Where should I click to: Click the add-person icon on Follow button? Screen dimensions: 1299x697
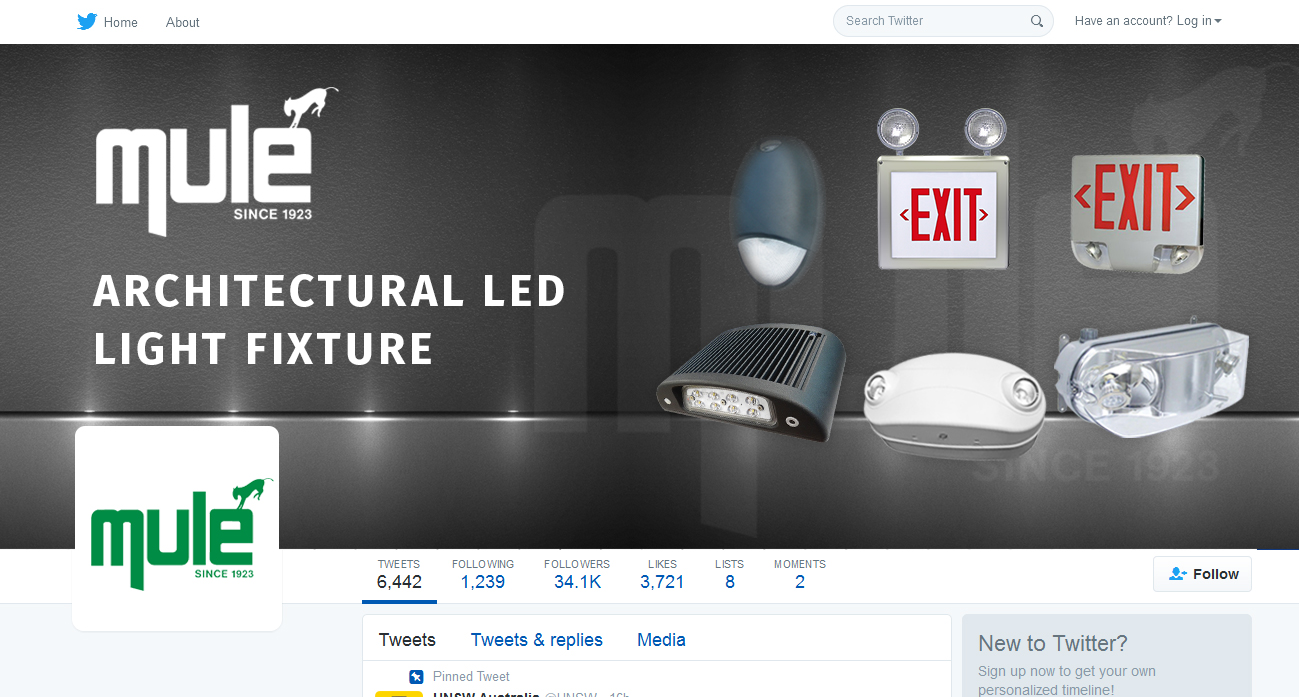[1178, 574]
